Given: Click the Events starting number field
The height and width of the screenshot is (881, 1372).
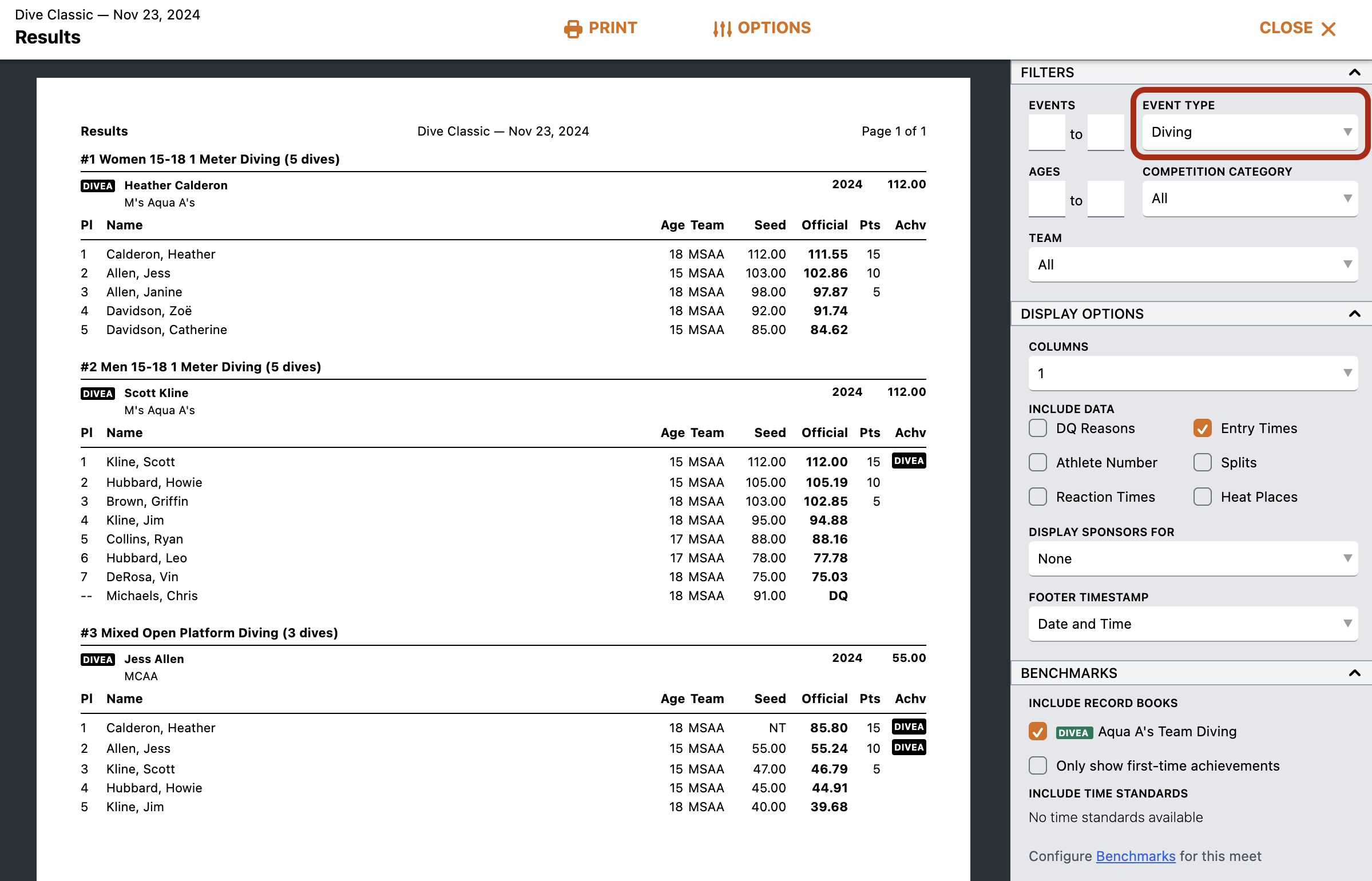Looking at the screenshot, I should click(1046, 133).
